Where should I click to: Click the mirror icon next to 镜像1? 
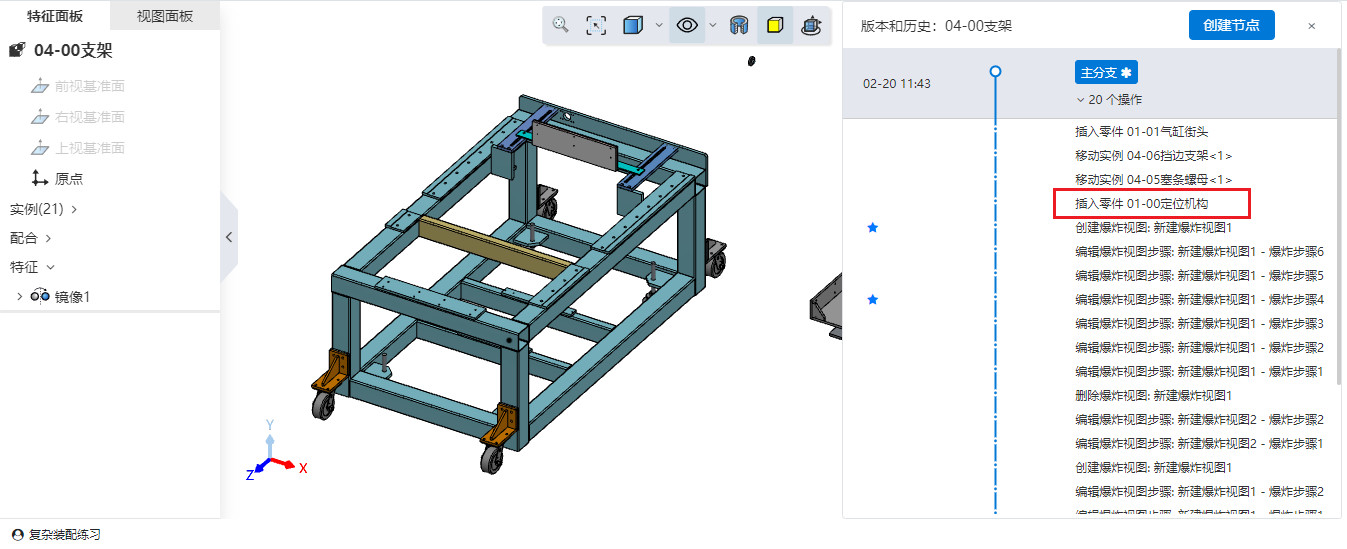tap(40, 296)
